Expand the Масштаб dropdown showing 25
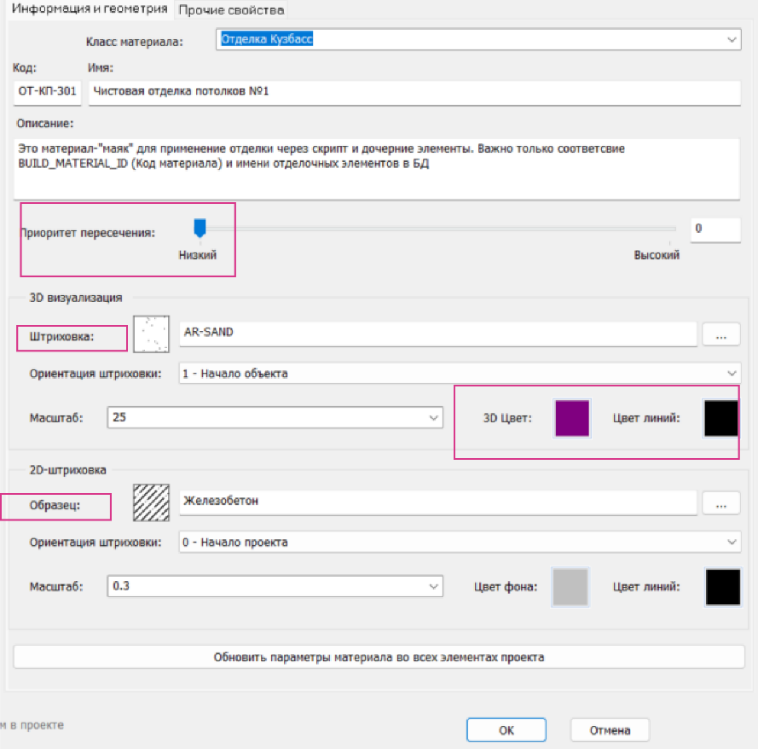The height and width of the screenshot is (749, 758). tap(275, 417)
